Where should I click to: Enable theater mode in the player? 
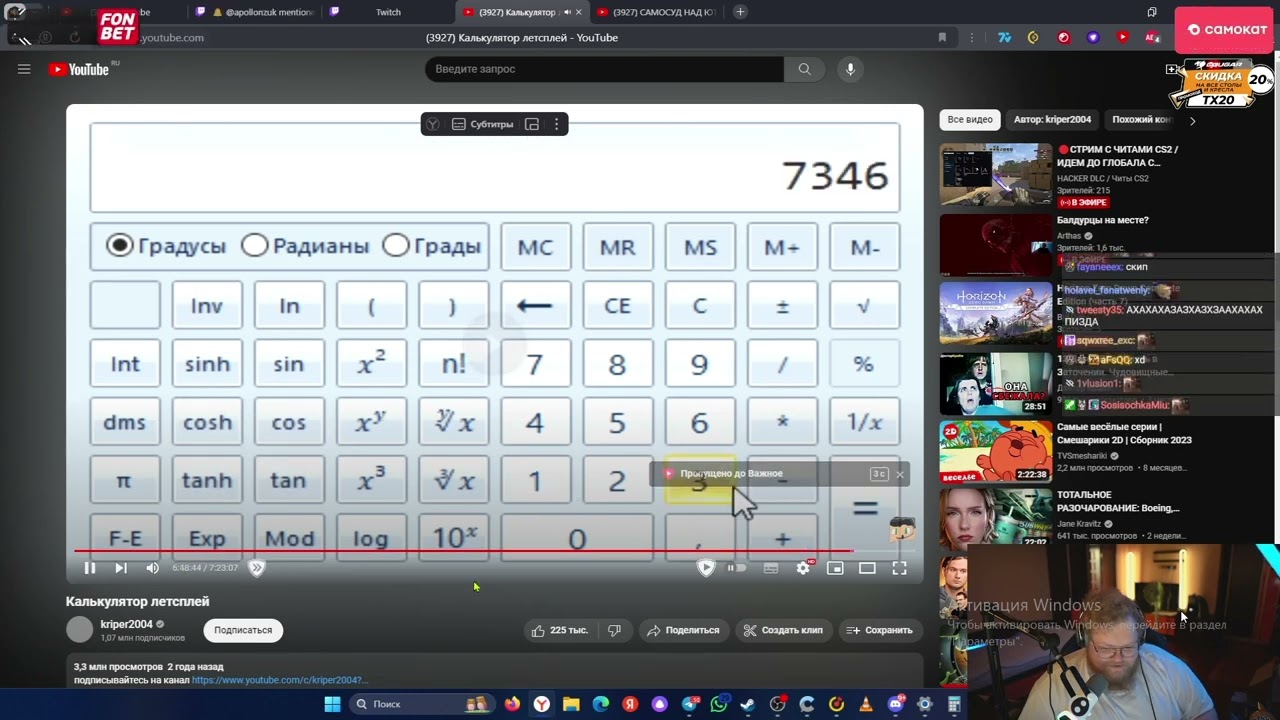click(x=867, y=568)
